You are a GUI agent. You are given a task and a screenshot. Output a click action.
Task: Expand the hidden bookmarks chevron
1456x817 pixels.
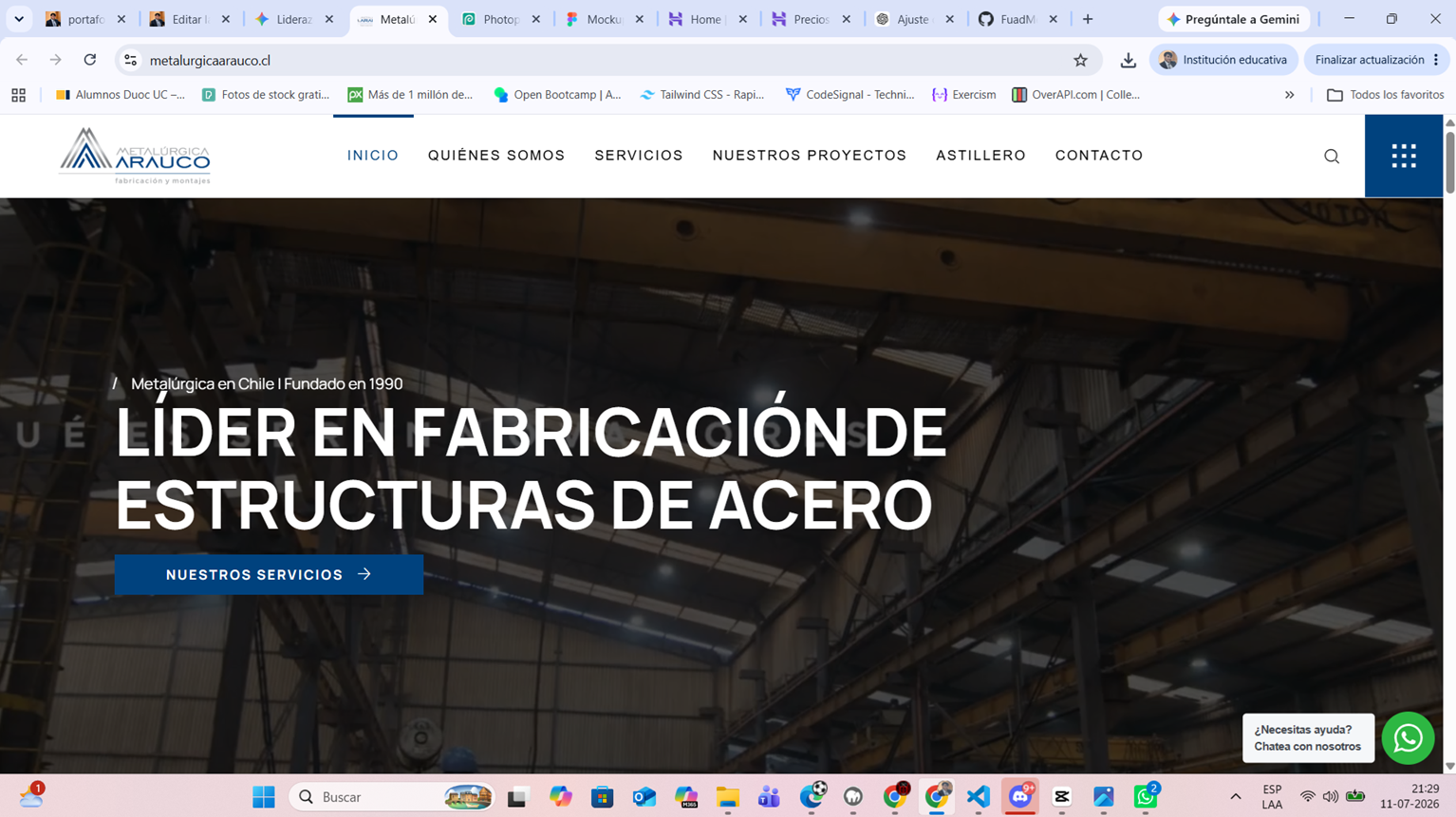point(1289,95)
